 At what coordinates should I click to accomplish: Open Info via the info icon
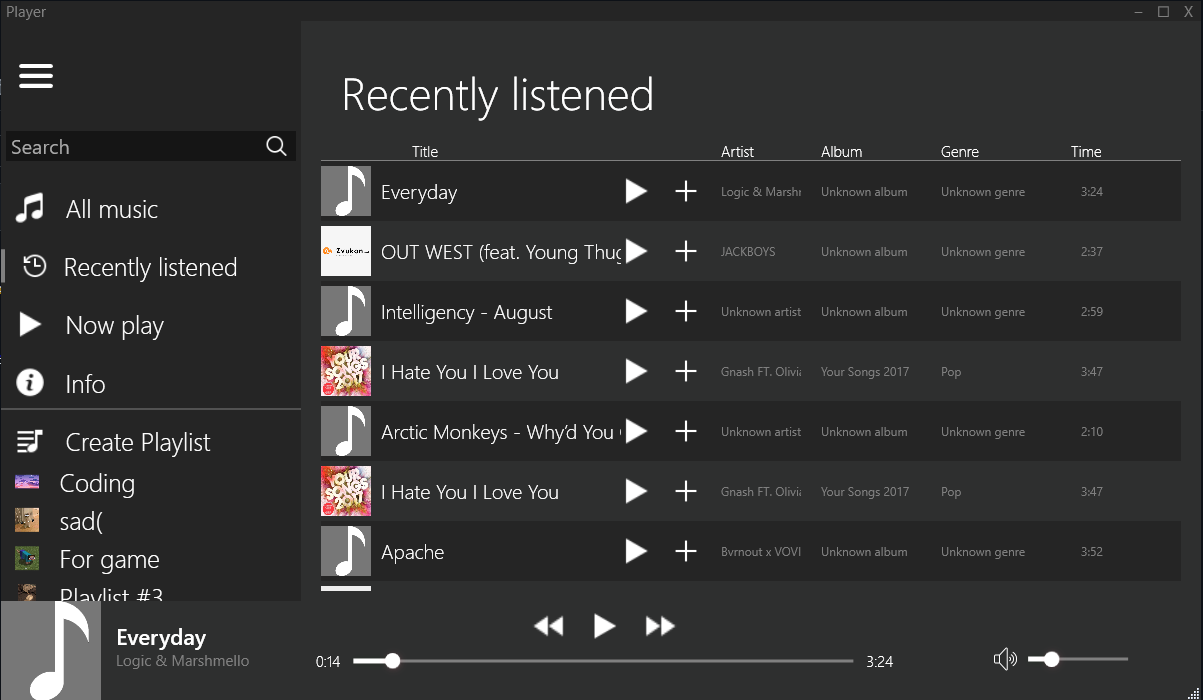(29, 383)
